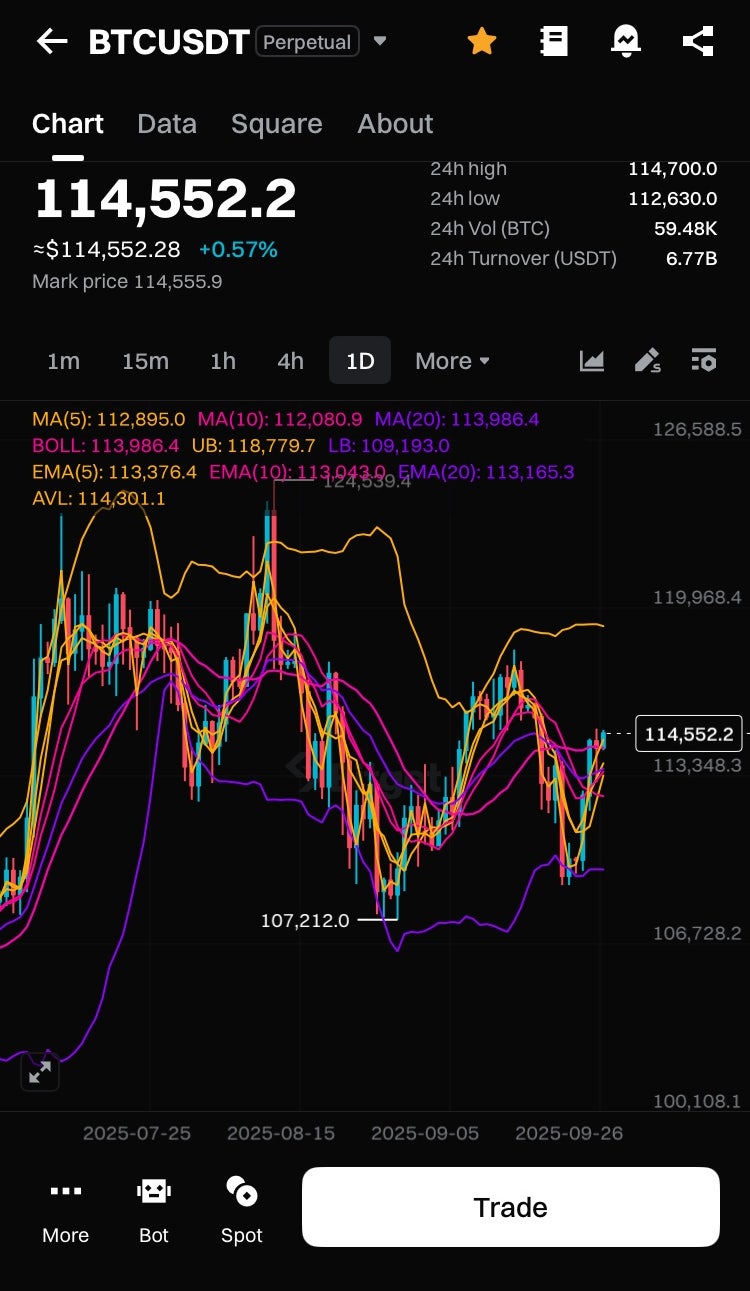The width and height of the screenshot is (750, 1291).
Task: Click the 2025-08-15 date on time axis
Action: pyautogui.click(x=281, y=1134)
